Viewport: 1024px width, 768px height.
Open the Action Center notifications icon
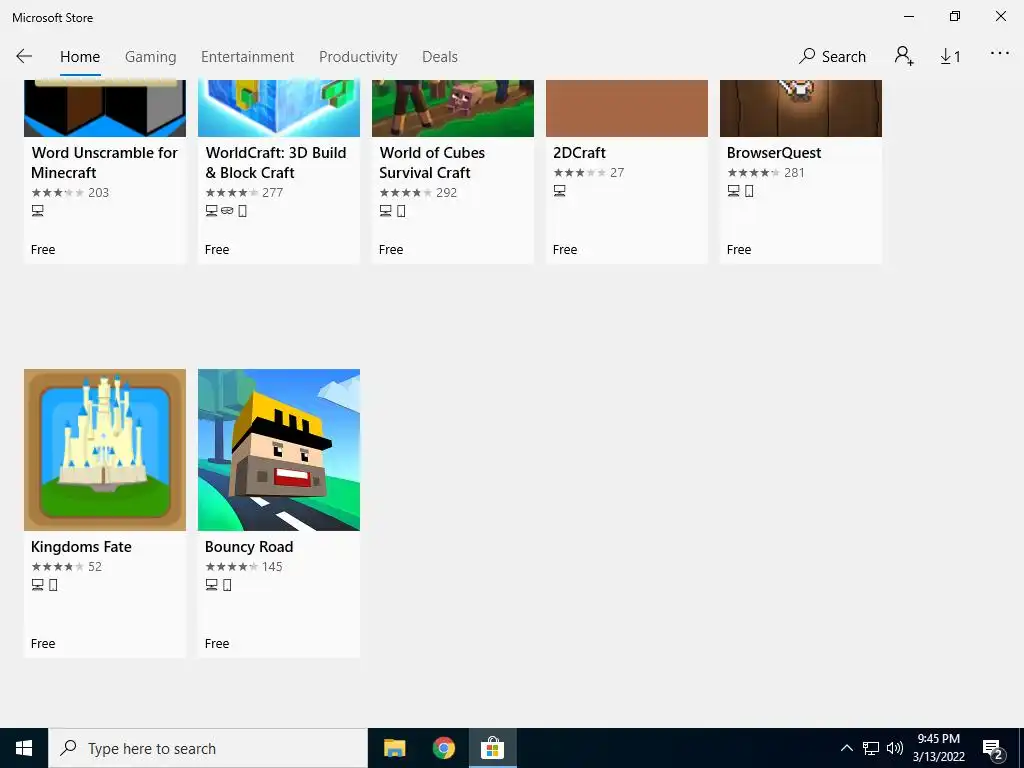click(993, 749)
